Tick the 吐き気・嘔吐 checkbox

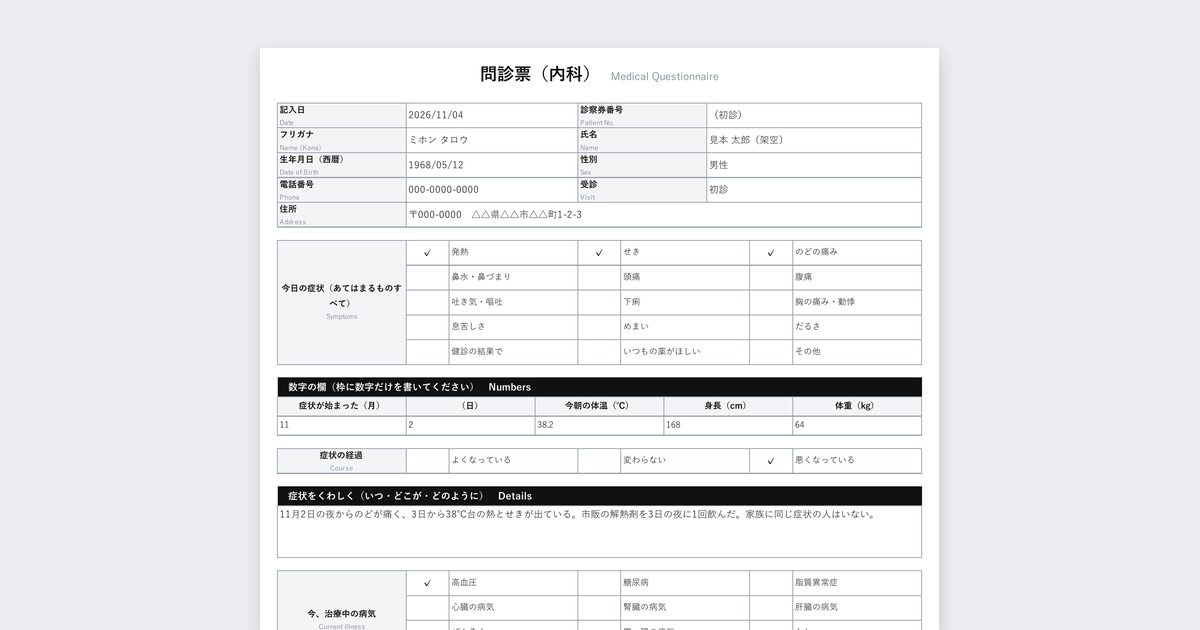point(427,303)
